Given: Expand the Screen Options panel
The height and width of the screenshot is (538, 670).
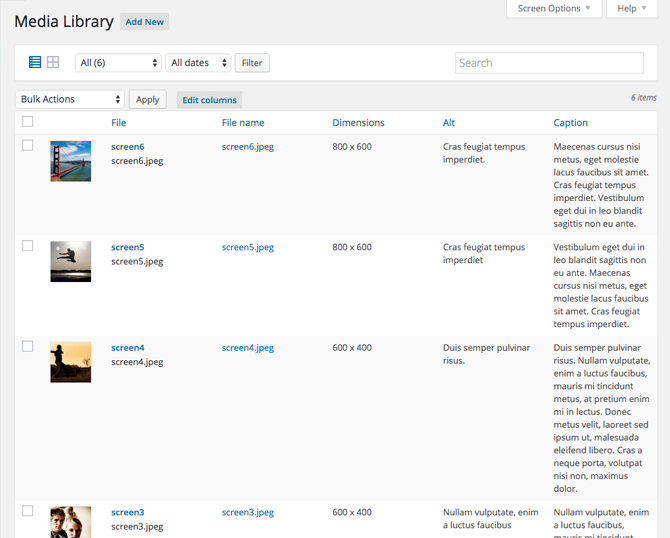Looking at the screenshot, I should (x=554, y=9).
